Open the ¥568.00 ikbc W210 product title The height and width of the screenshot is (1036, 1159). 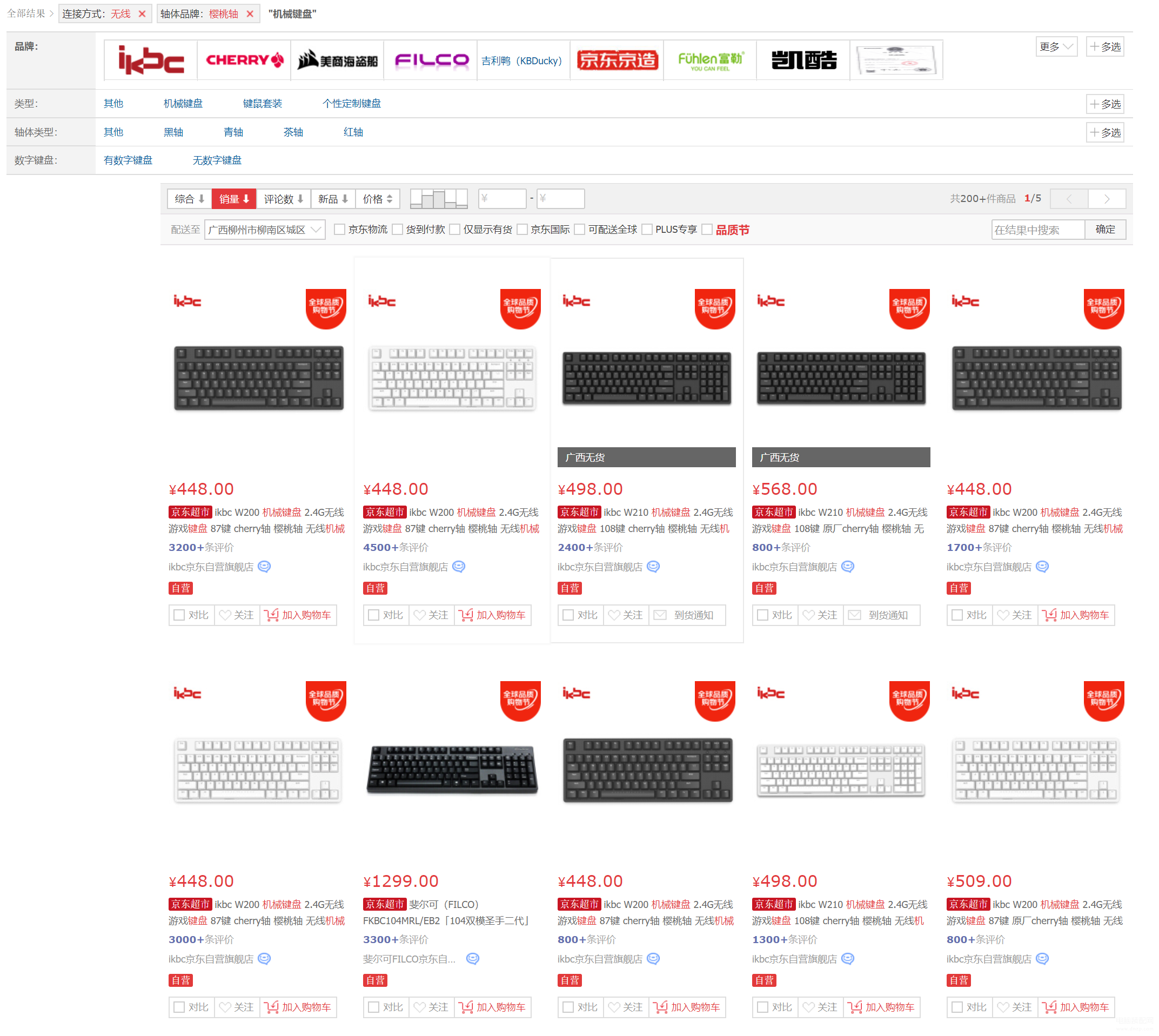[840, 520]
